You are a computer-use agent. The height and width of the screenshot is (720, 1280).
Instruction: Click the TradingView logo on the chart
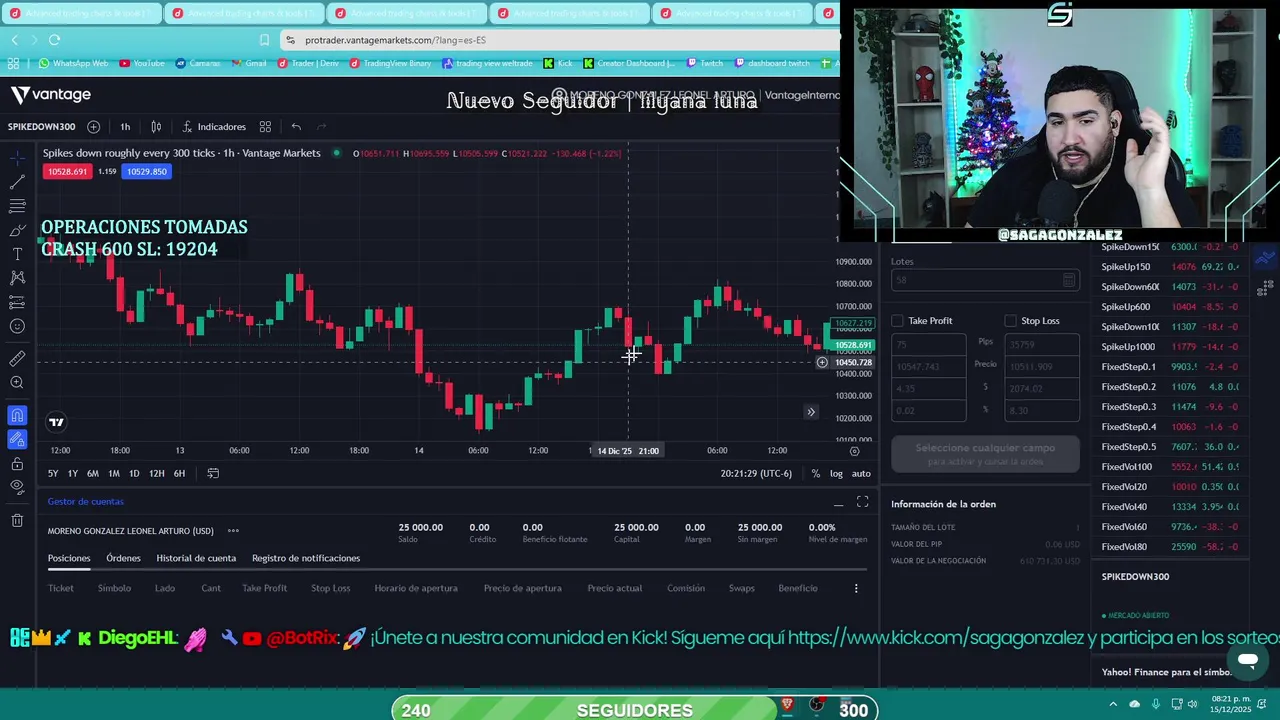point(56,422)
